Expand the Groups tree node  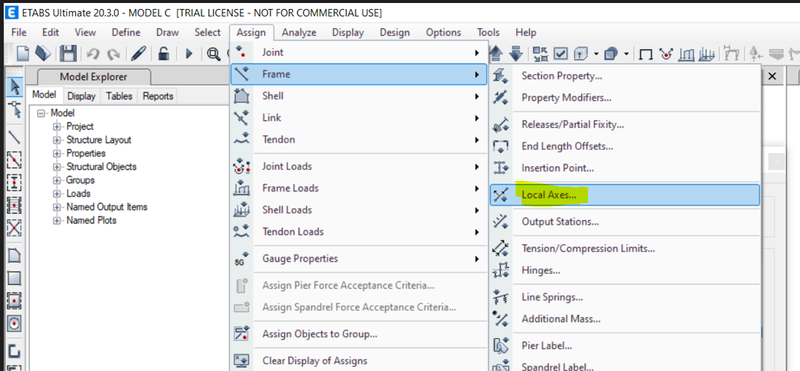tap(57, 180)
